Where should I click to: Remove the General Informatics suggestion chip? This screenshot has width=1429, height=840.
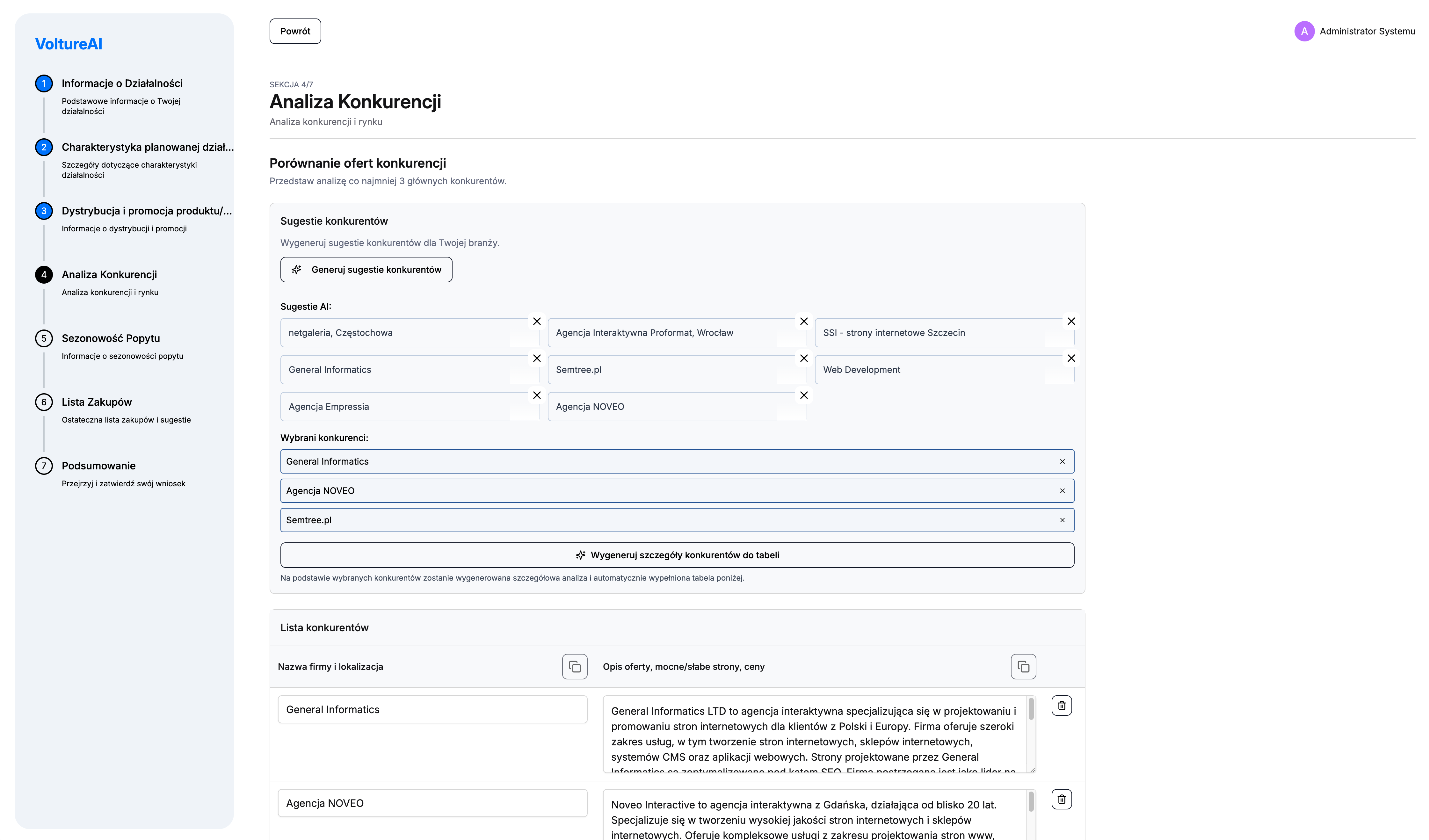coord(536,358)
